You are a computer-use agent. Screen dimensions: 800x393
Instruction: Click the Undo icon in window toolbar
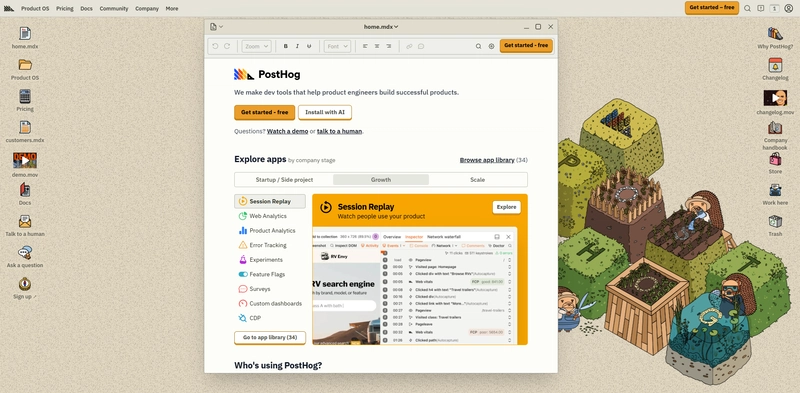[x=215, y=46]
